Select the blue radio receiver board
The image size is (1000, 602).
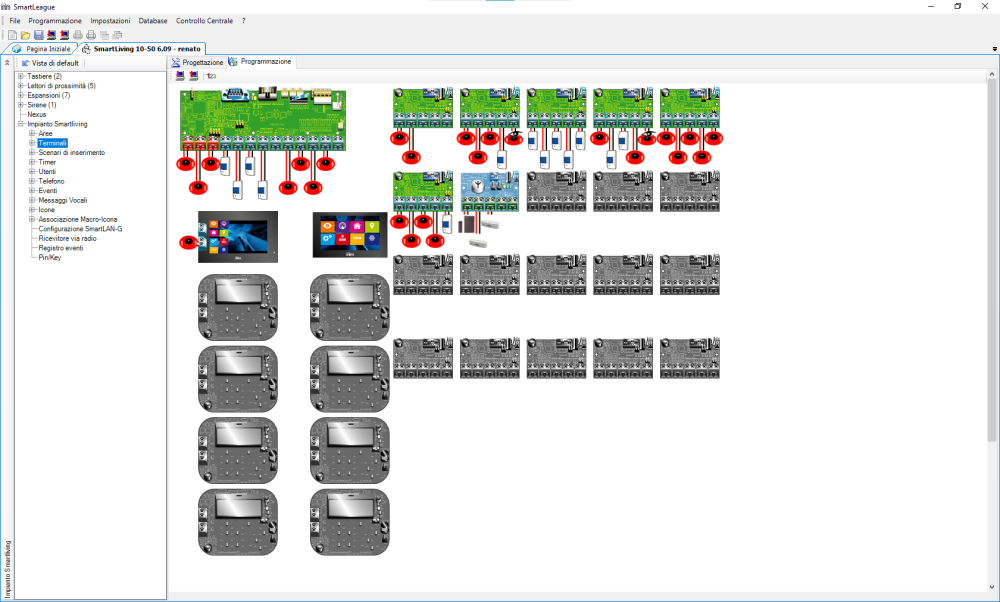[x=490, y=191]
